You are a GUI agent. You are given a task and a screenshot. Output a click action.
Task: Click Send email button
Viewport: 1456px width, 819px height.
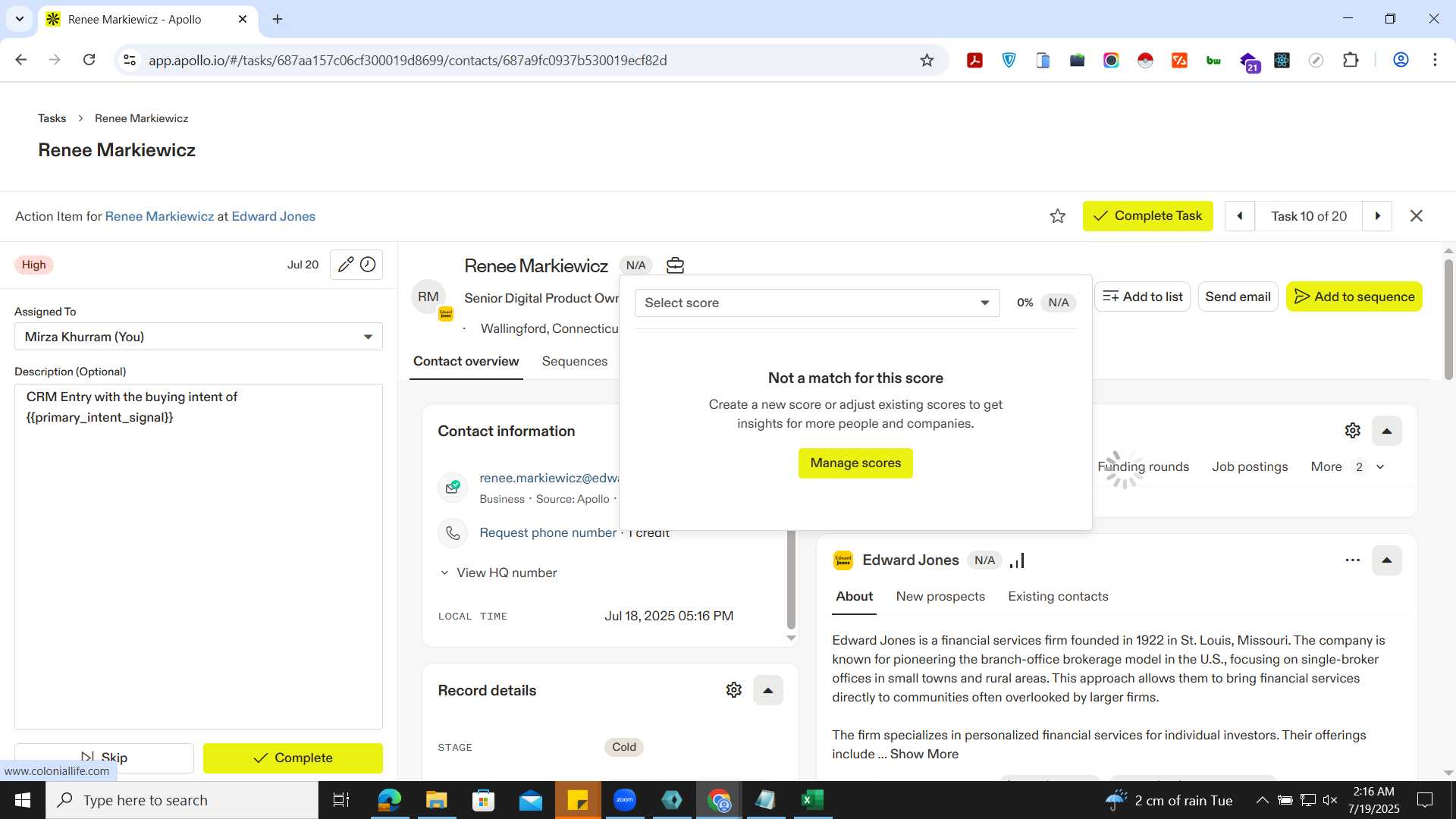pyautogui.click(x=1238, y=297)
